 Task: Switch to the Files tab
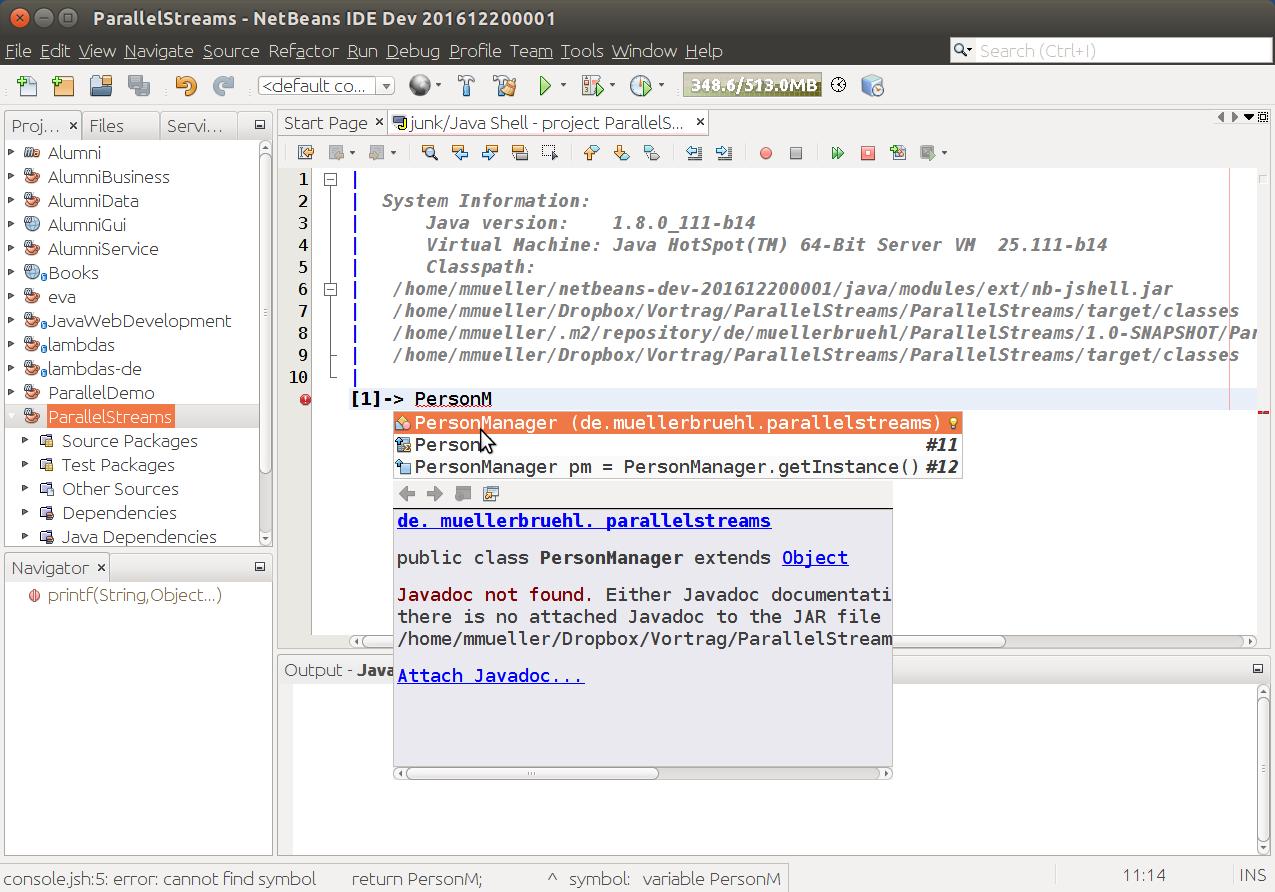coord(107,125)
